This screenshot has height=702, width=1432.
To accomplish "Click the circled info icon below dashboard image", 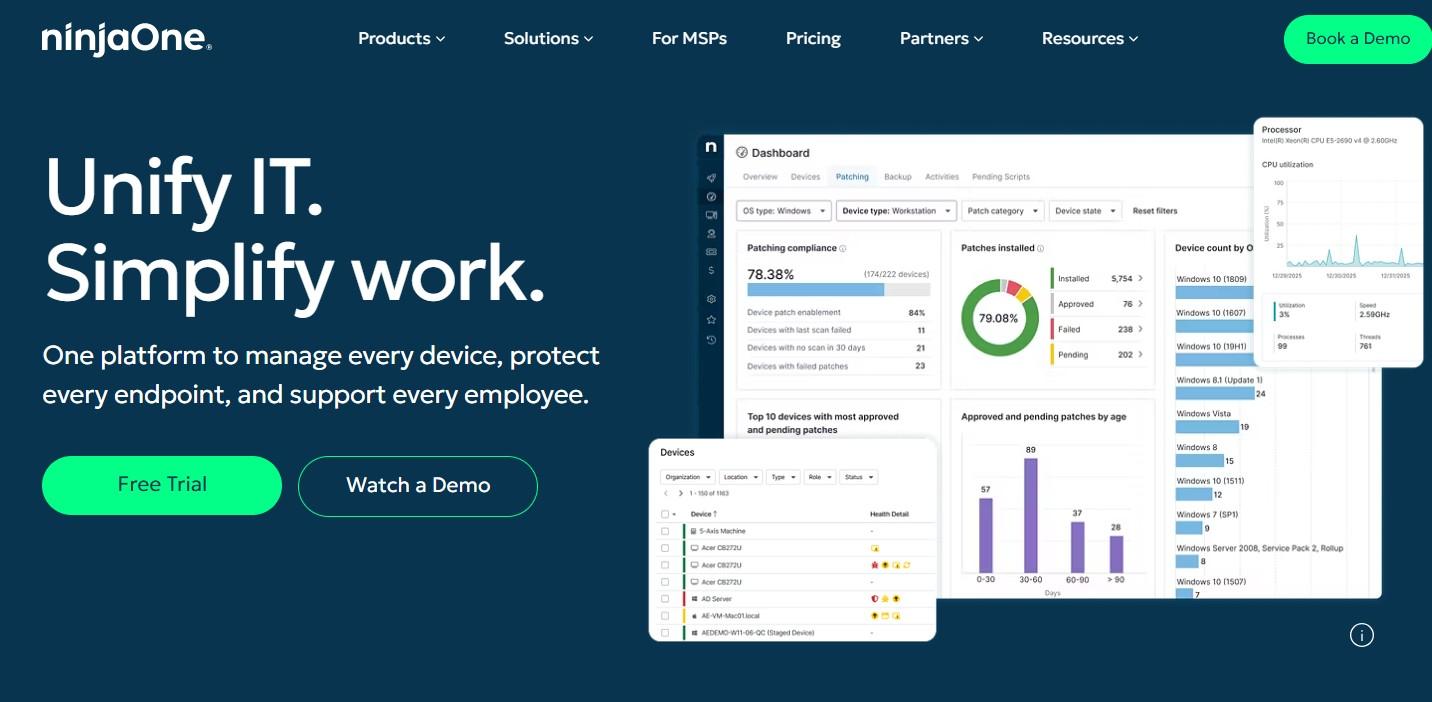I will coord(1362,635).
